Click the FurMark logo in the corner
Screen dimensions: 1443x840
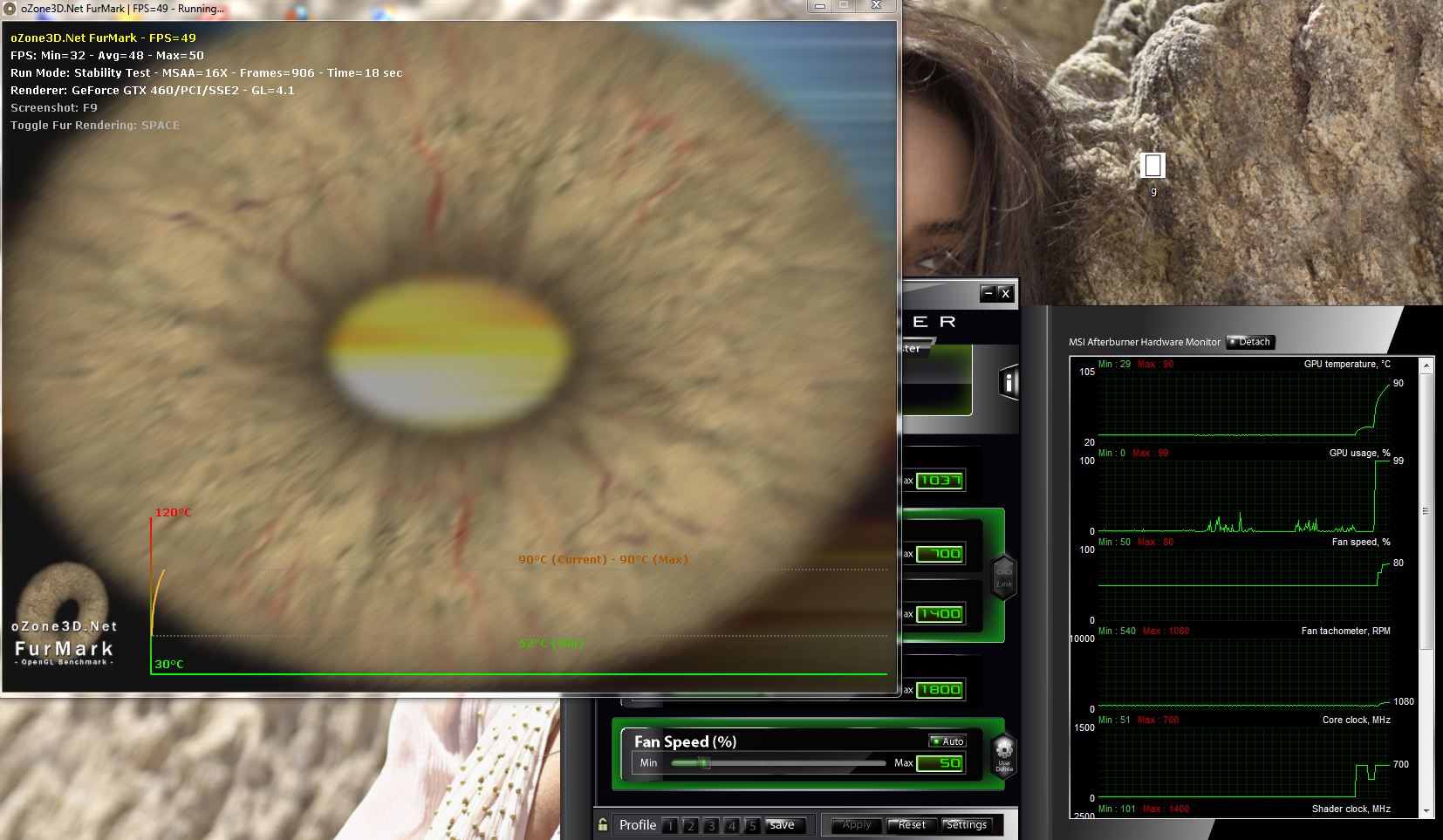click(x=64, y=616)
